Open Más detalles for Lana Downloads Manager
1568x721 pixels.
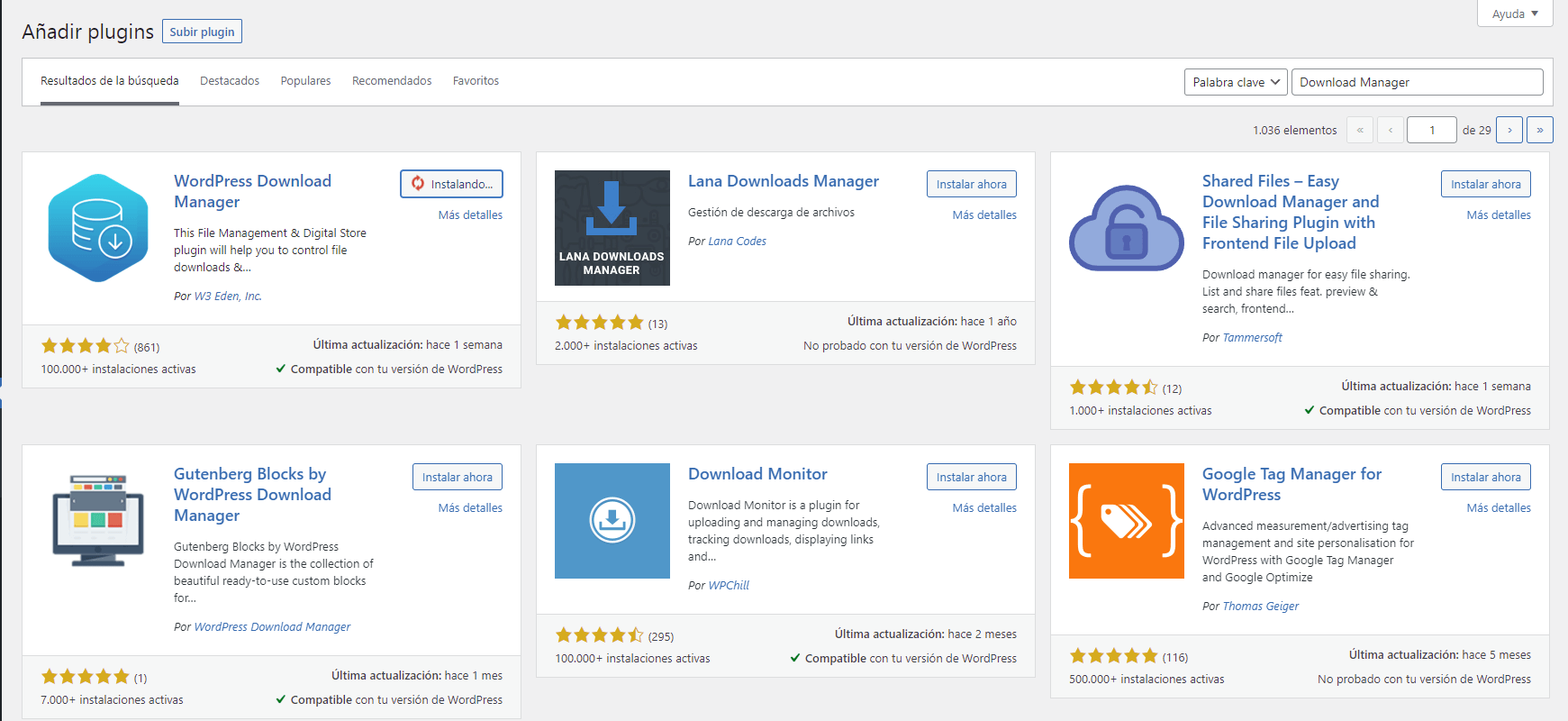[984, 215]
